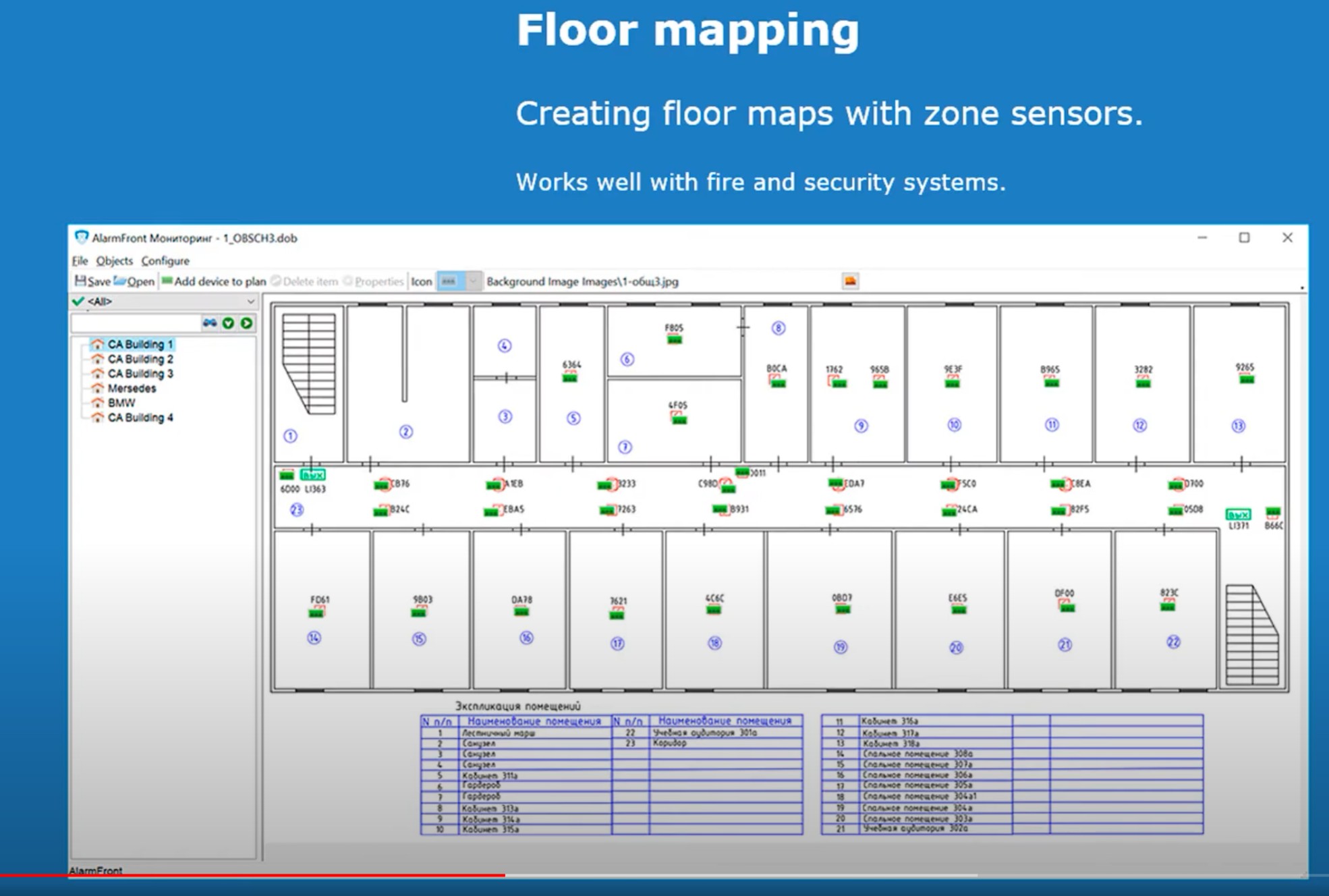This screenshot has width=1329, height=896.
Task: Select sensor 965B on the floor plan
Action: [x=880, y=382]
